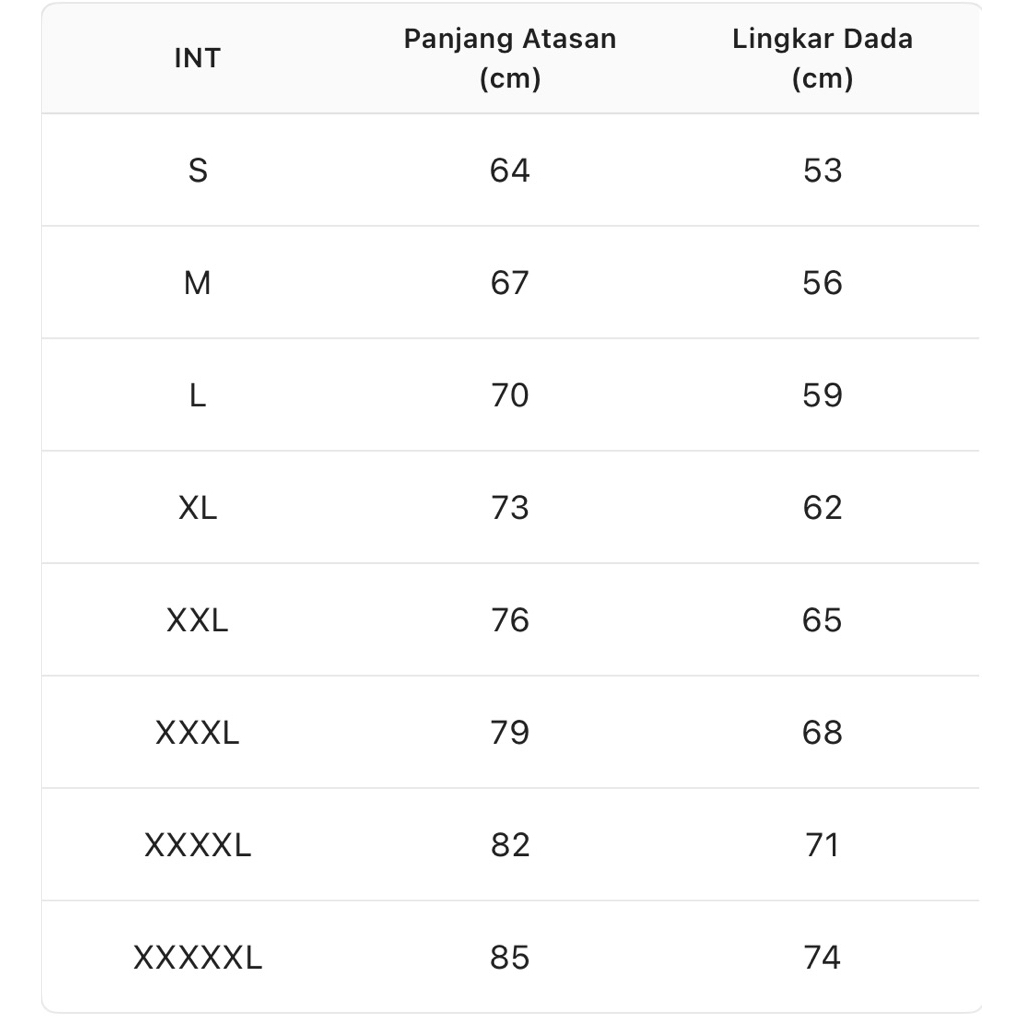The image size is (1024, 1024).
Task: Click the INT column header
Action: tap(197, 59)
